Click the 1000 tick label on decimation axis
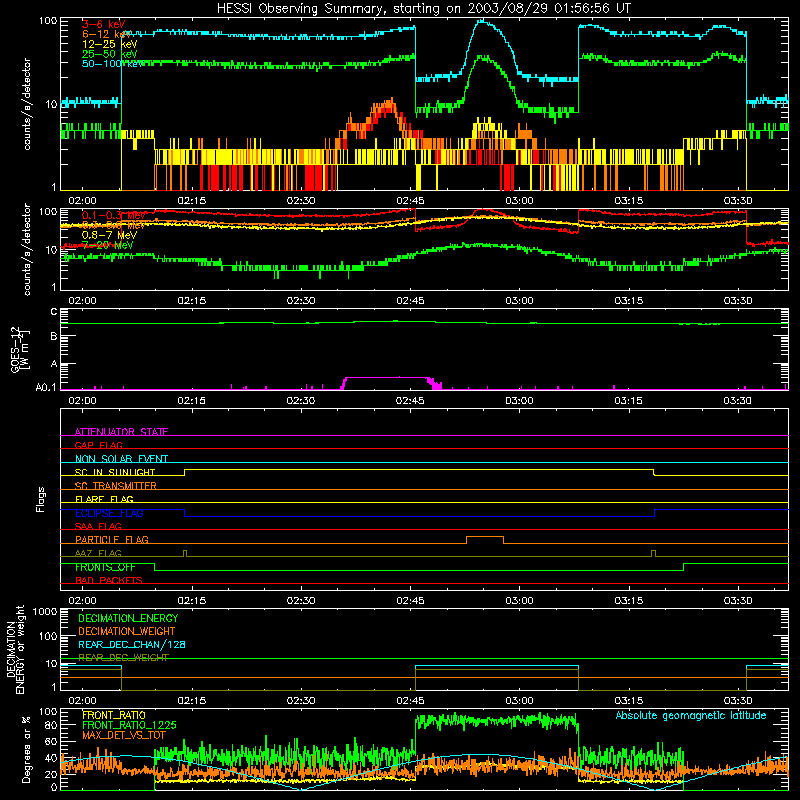This screenshot has height=800, width=800. coord(45,611)
